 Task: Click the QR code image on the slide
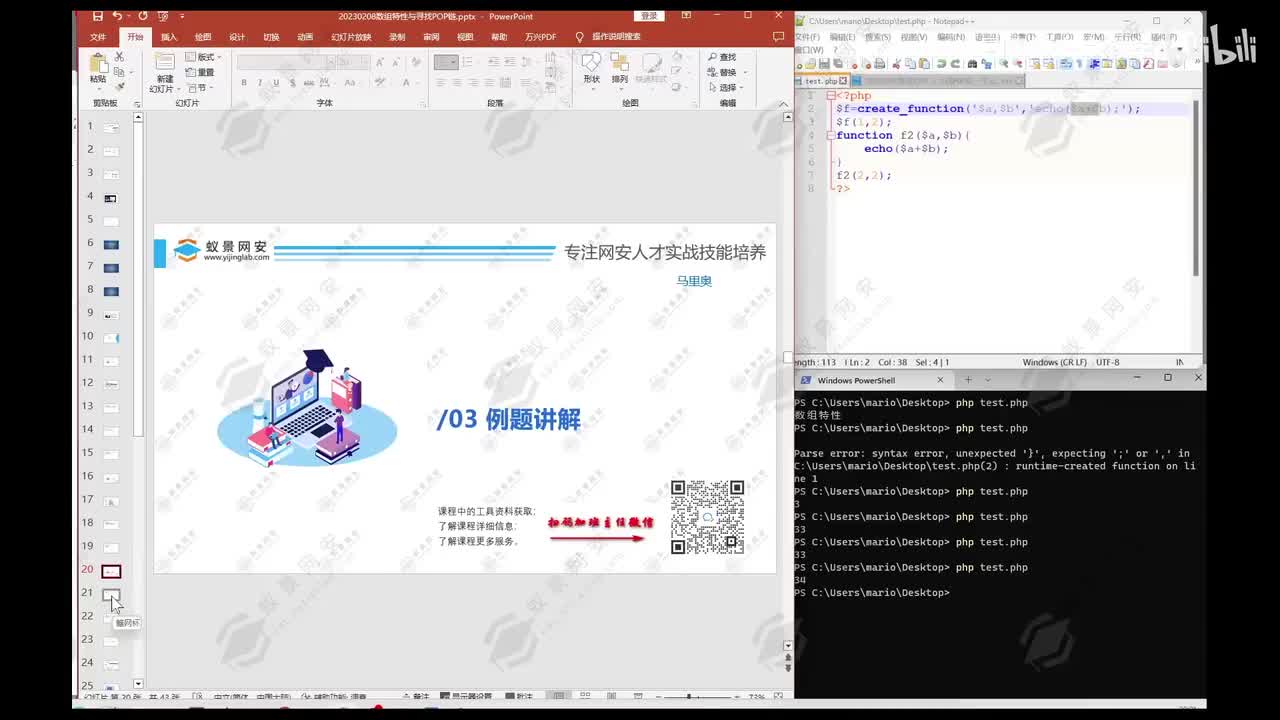point(707,517)
